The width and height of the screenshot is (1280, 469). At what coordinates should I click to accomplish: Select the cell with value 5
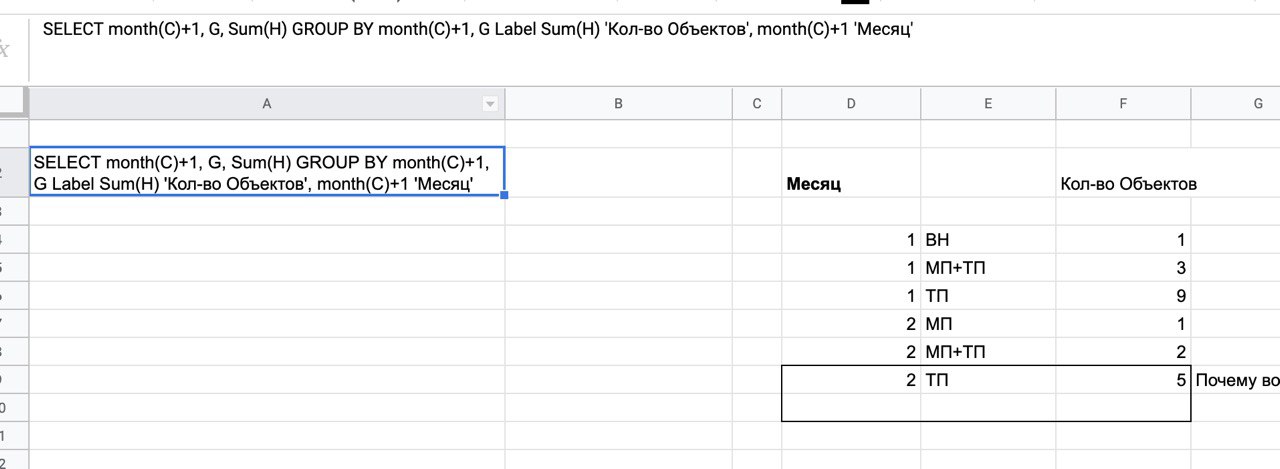click(x=1123, y=380)
